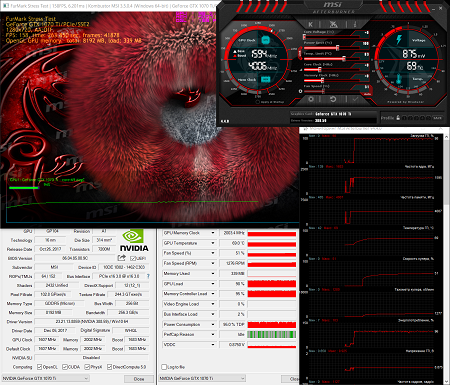The width and height of the screenshot is (450, 385).
Task: Click the Power Limit slider handle
Action: 337,48
